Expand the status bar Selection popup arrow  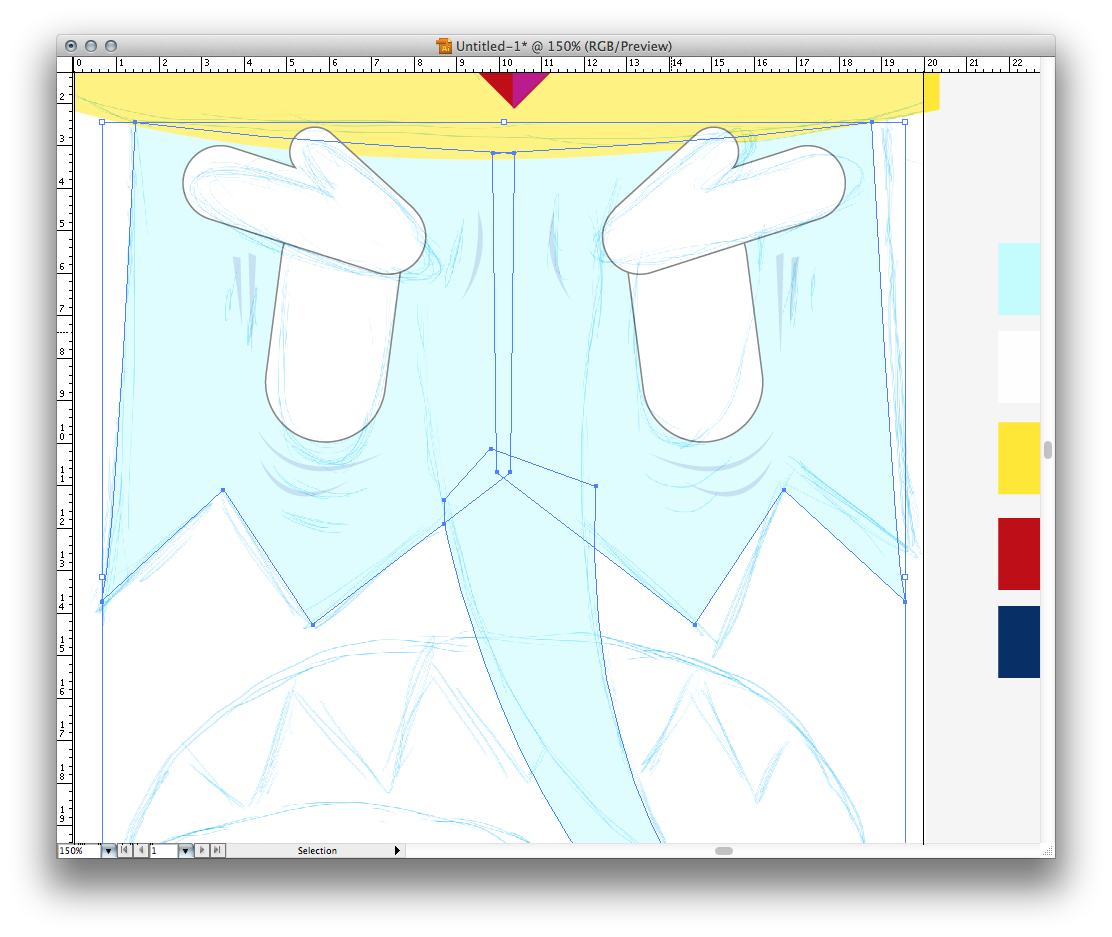pos(397,851)
